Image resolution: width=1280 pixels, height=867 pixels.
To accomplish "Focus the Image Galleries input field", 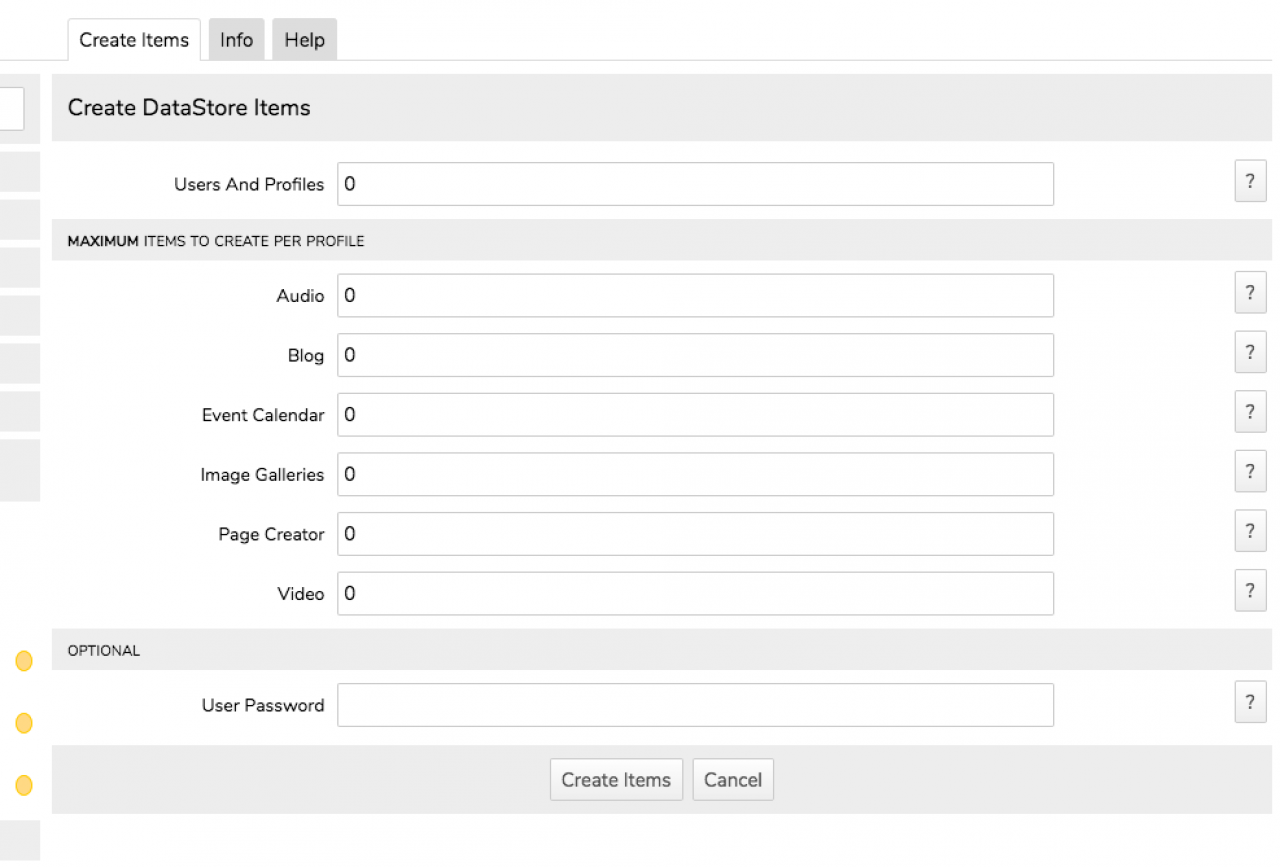I will (x=695, y=474).
